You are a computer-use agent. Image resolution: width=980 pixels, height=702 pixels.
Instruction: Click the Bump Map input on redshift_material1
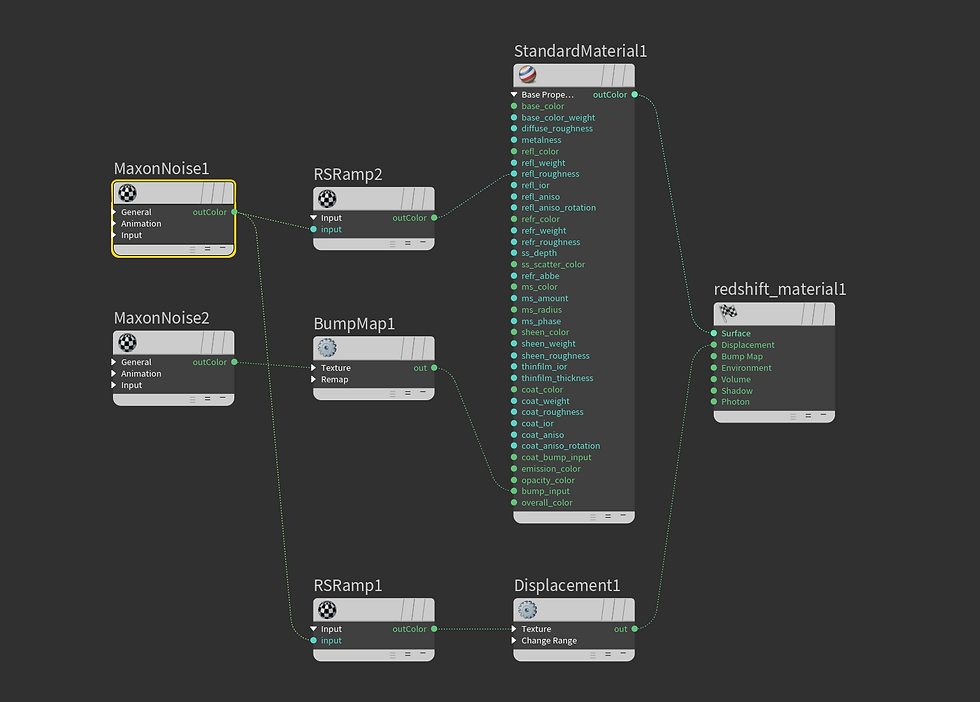(714, 356)
